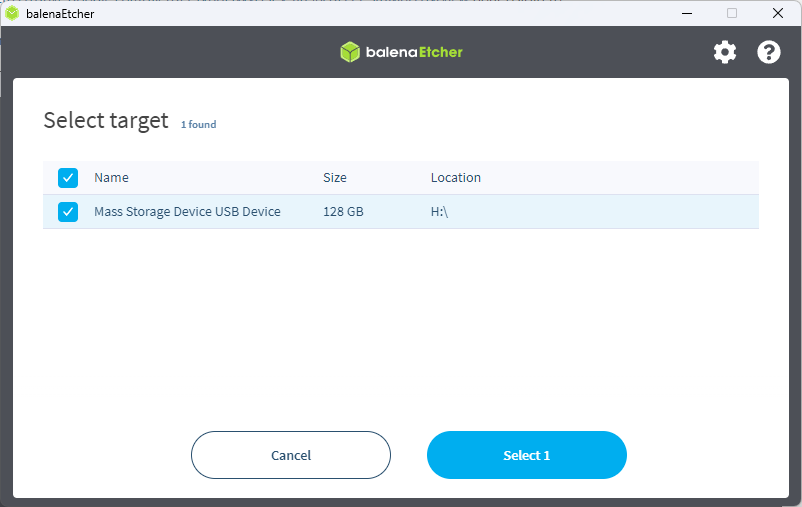The image size is (802, 507).
Task: Click the Select target heading
Action: click(x=106, y=121)
